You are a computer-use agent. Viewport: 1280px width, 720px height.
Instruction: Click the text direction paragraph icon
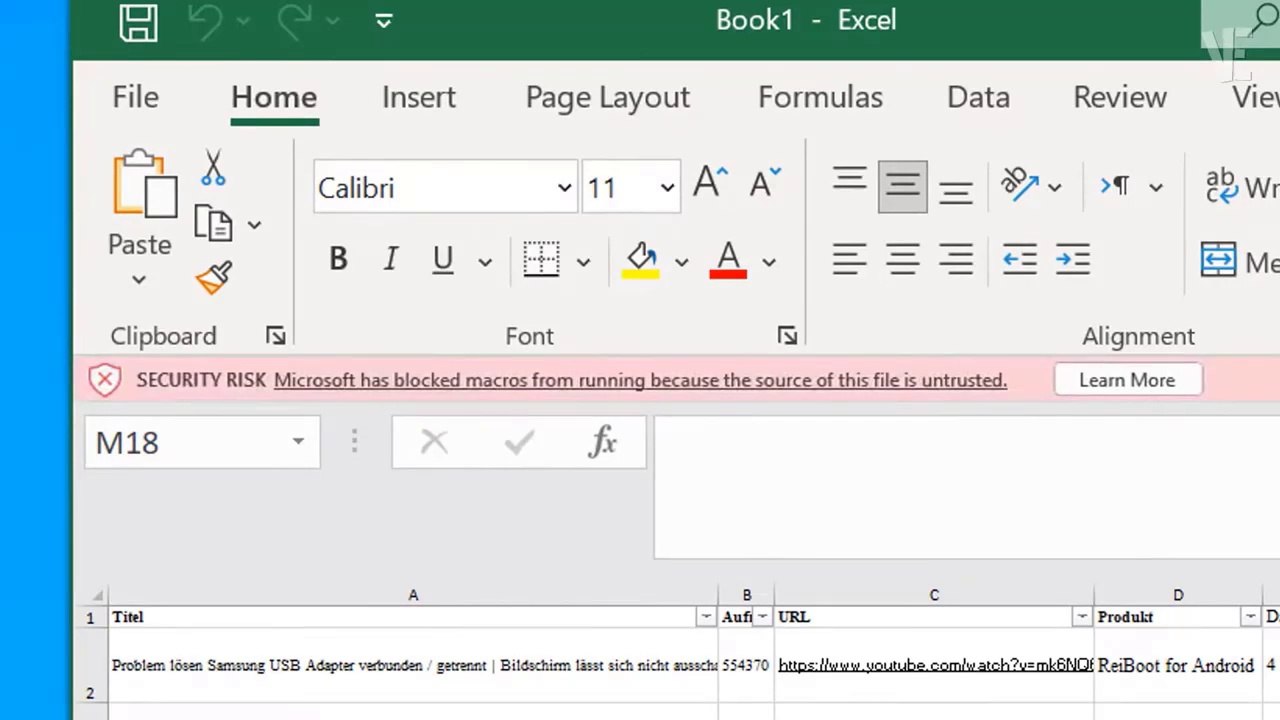pos(1117,186)
